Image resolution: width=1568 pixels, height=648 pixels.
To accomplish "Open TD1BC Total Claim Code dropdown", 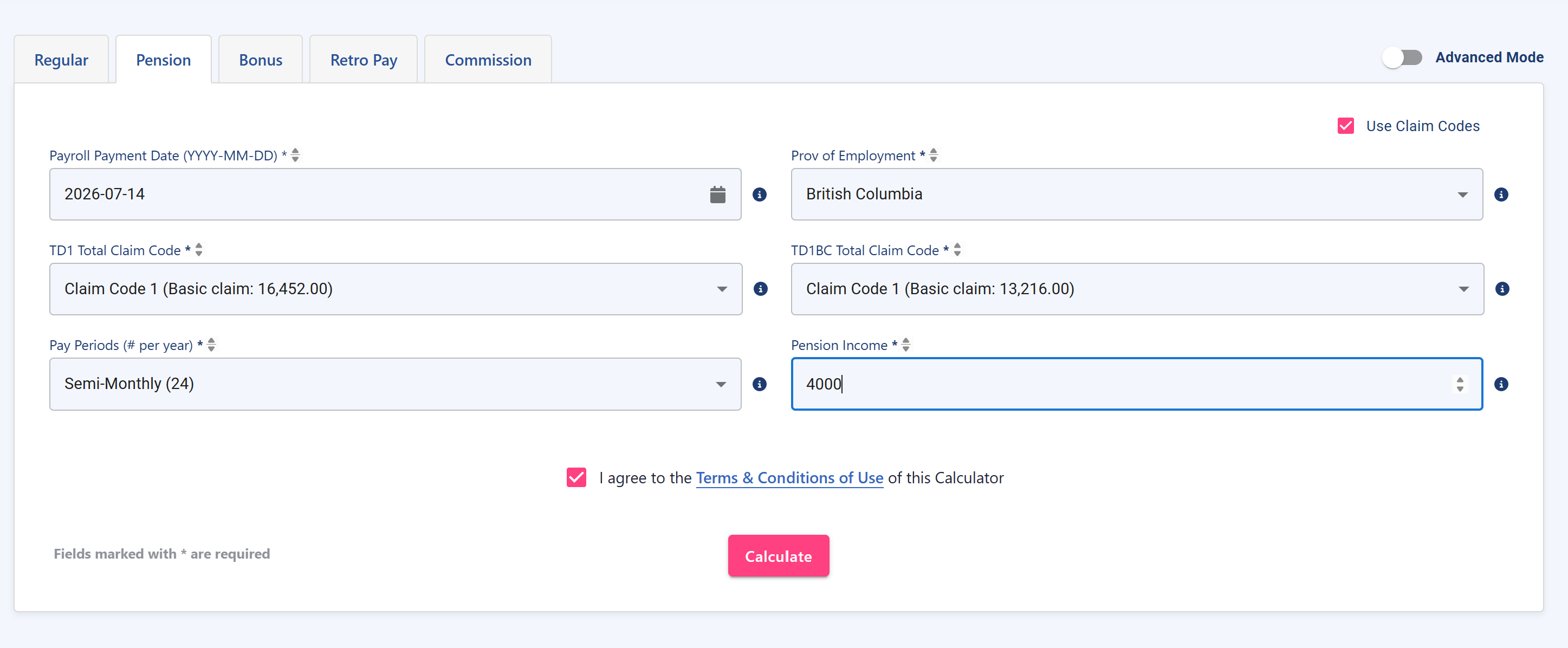I will [1137, 289].
